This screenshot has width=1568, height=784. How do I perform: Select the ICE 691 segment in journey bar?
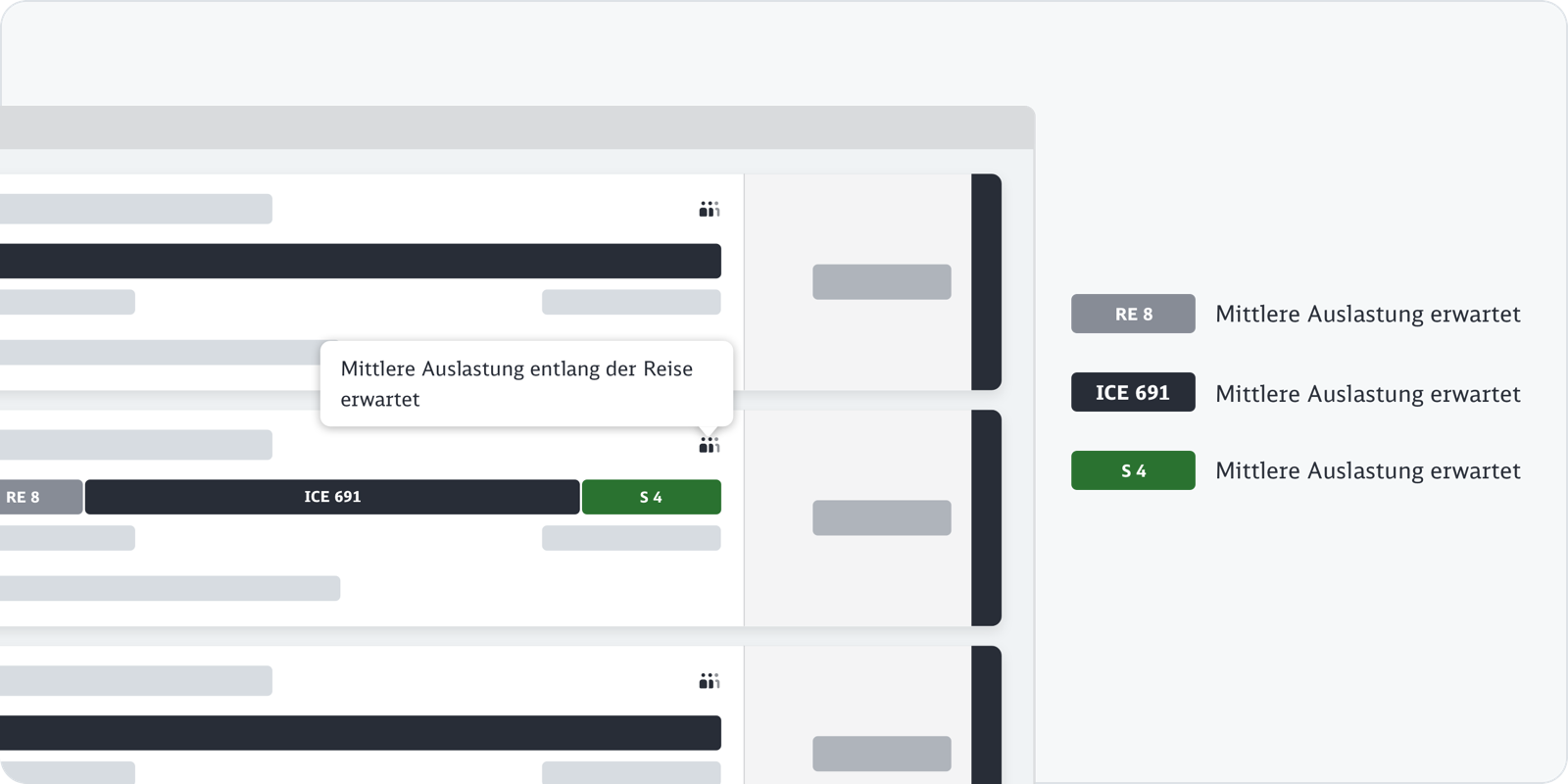(x=332, y=497)
